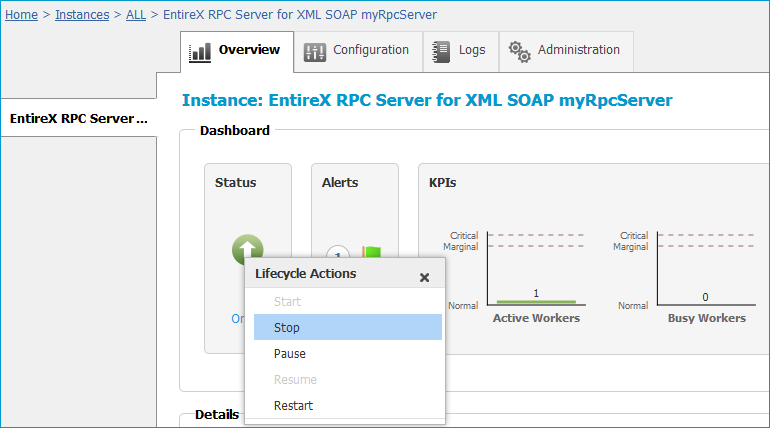
Task: Click the breadcrumb text EntireX RPC Server for XML SOAP myRpcServer
Action: (x=300, y=15)
